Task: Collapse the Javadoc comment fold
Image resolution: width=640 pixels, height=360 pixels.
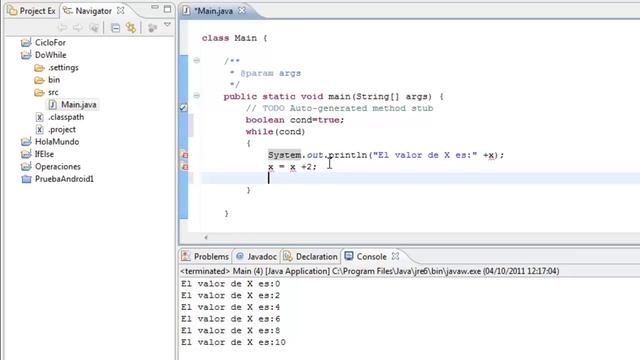Action: coord(197,60)
